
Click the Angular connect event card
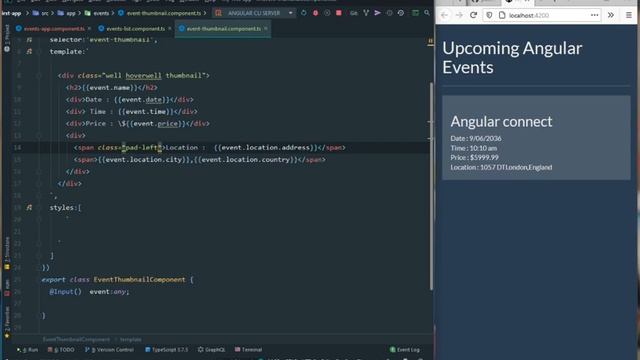pyautogui.click(x=536, y=138)
